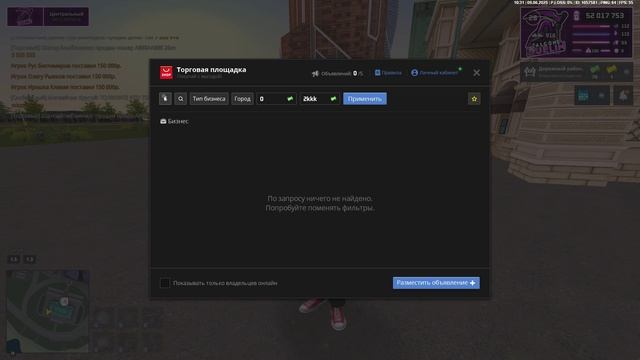Apply filters with Применить button
The width and height of the screenshot is (640, 360).
point(365,99)
